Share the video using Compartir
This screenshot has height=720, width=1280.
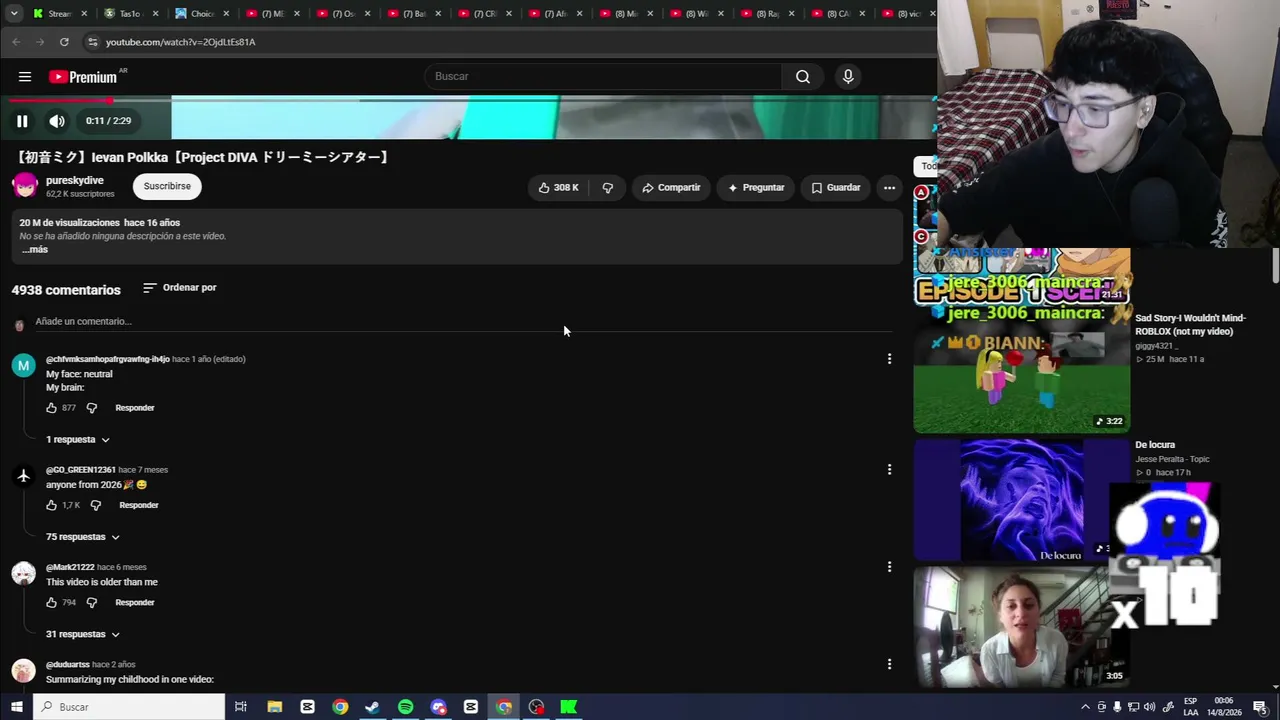pyautogui.click(x=671, y=187)
